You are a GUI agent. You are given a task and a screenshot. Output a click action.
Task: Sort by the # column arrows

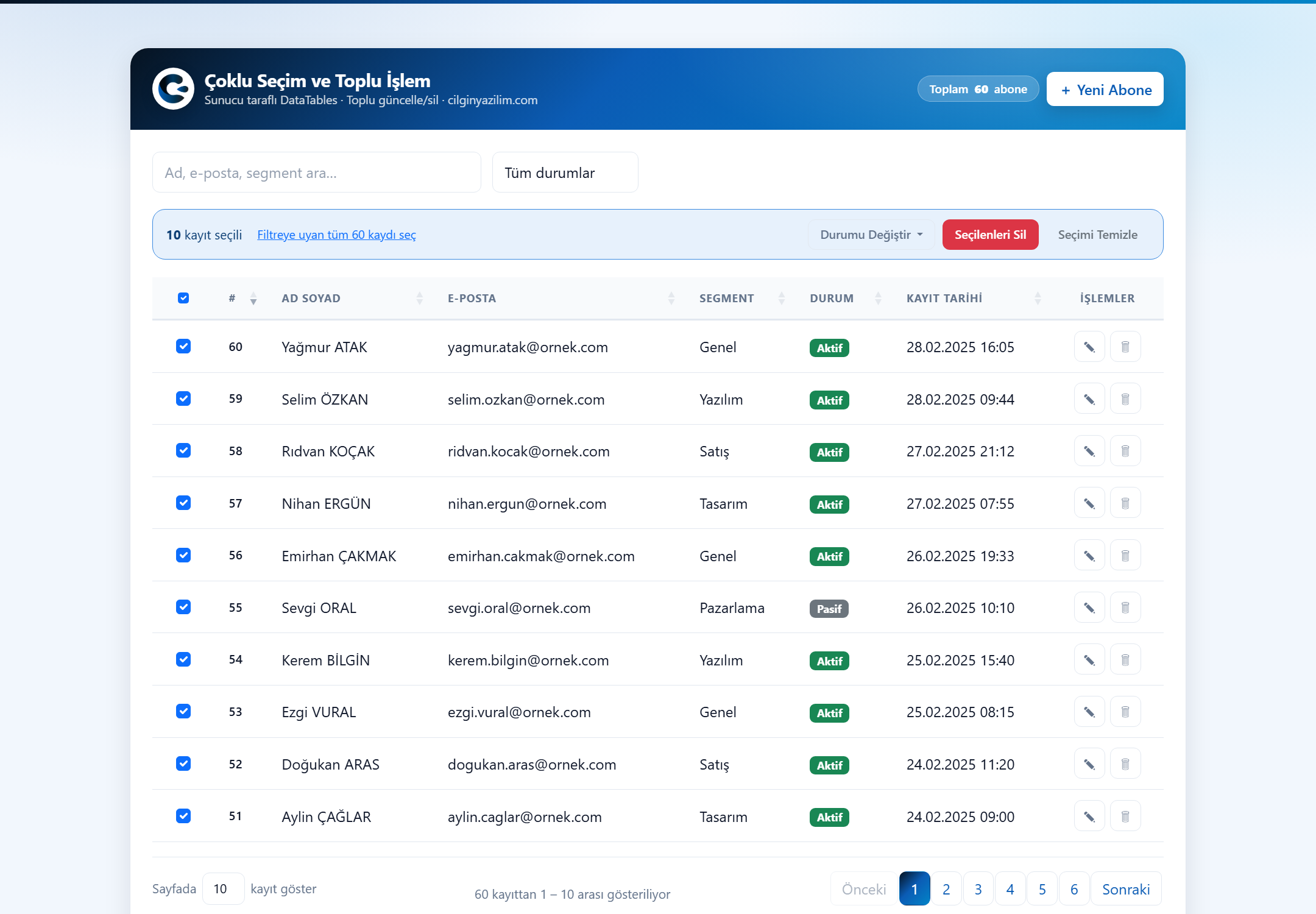253,299
